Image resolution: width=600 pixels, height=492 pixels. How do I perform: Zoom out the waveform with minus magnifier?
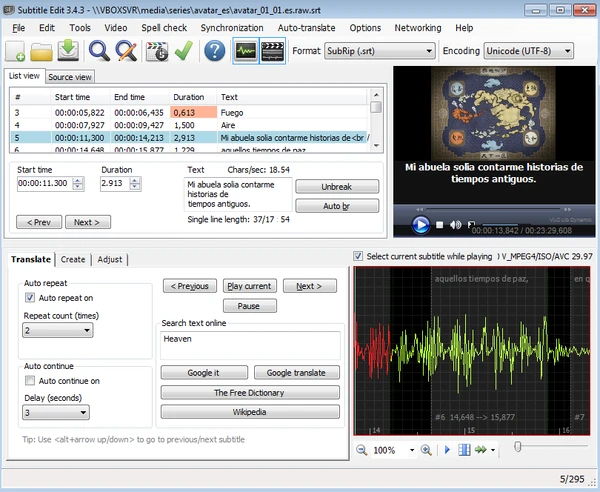click(x=362, y=450)
